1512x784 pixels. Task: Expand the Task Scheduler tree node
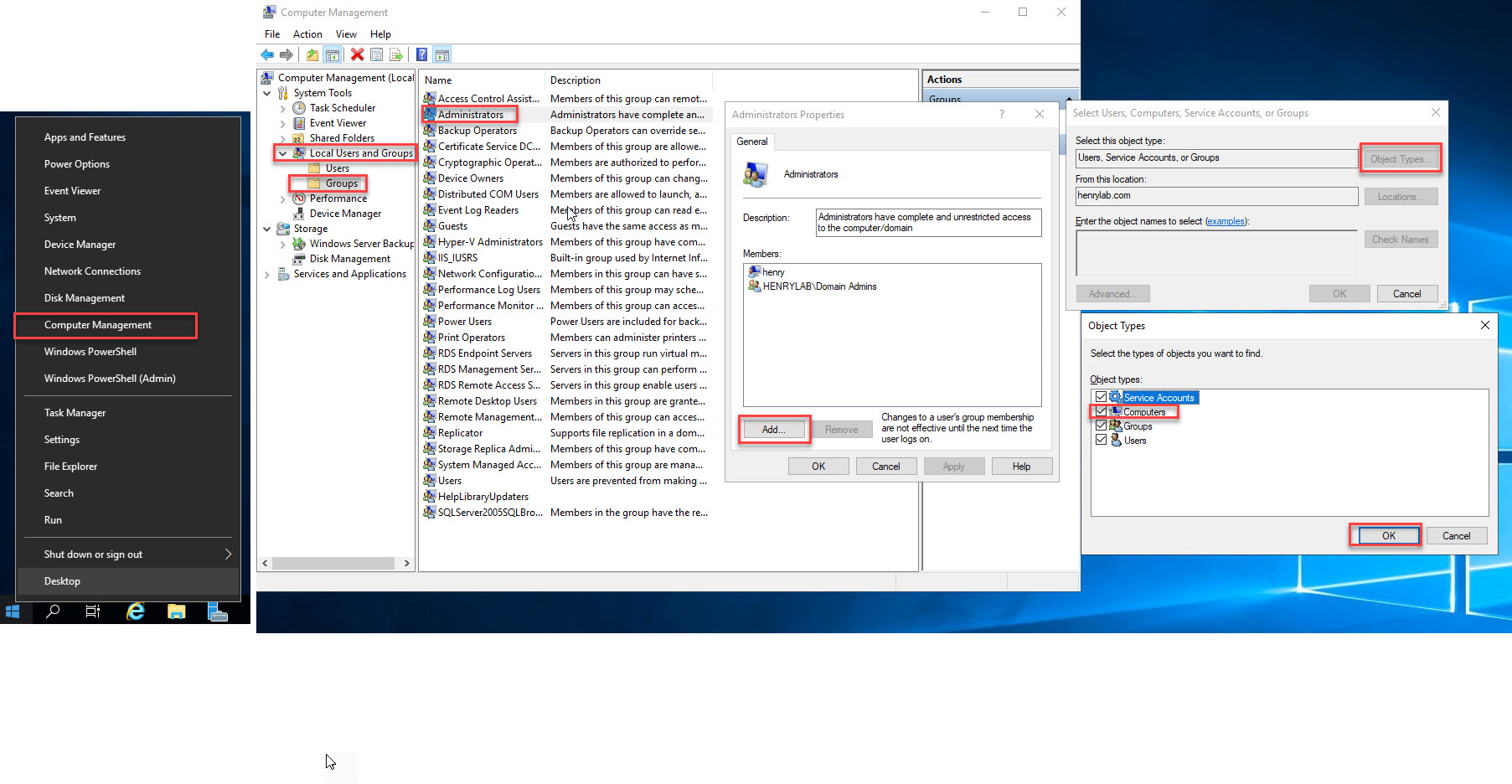(283, 108)
